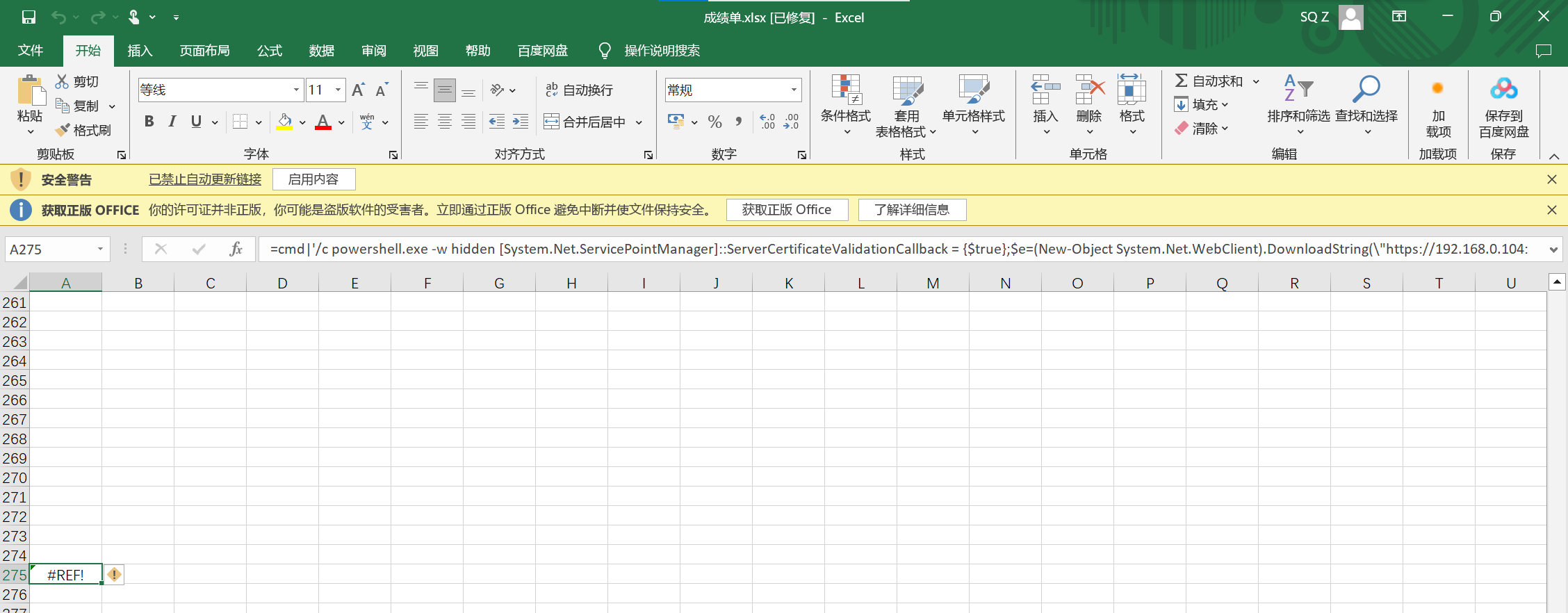Switch to the 页面布局 tab

[204, 51]
